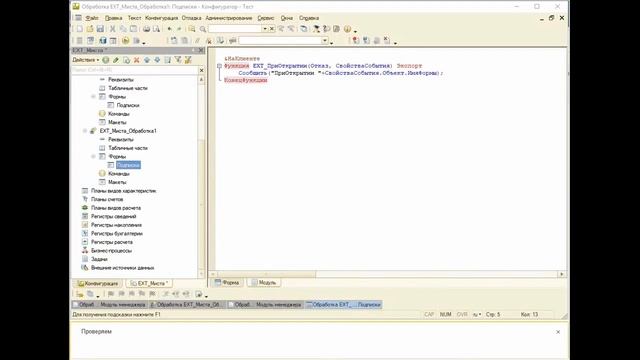Click the funnel filter icon in the EXT_Миста panel
Image resolution: width=640 pixels, height=360 pixels.
pos(178,60)
